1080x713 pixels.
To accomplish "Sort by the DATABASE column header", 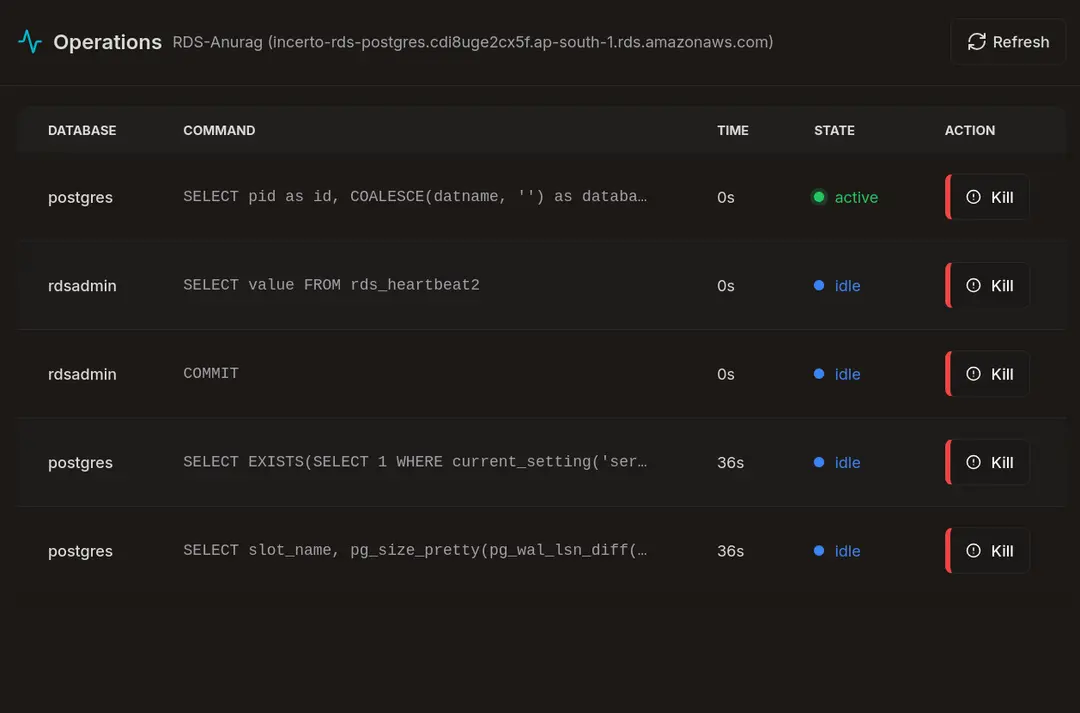I will point(82,130).
